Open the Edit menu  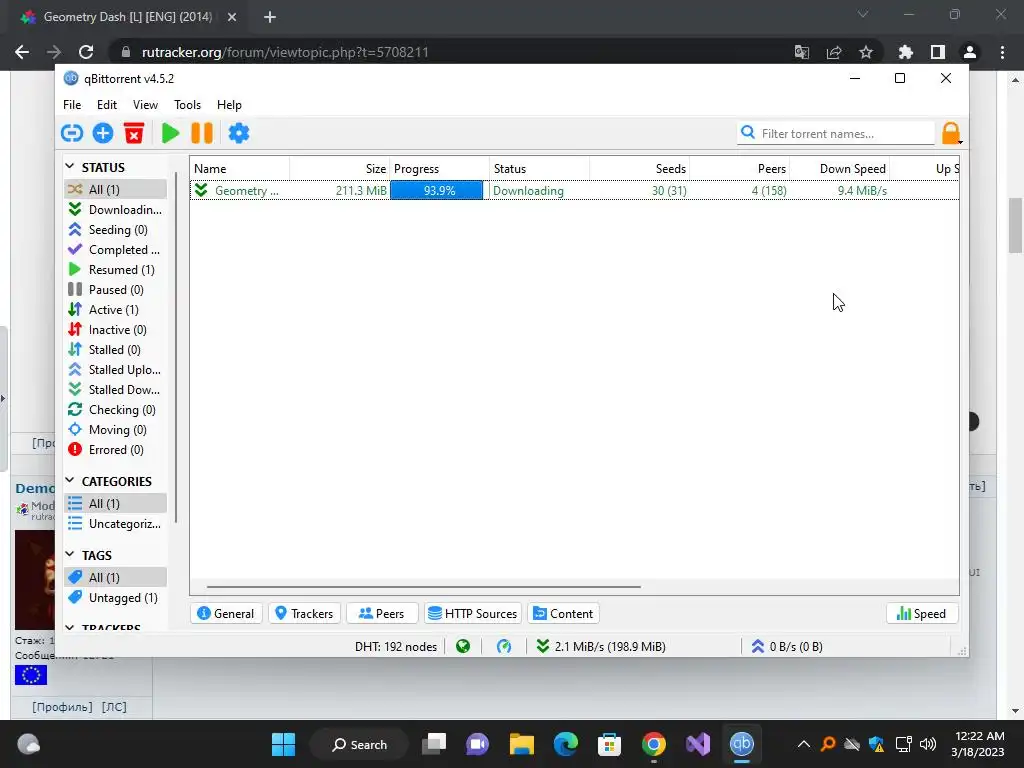(x=106, y=104)
